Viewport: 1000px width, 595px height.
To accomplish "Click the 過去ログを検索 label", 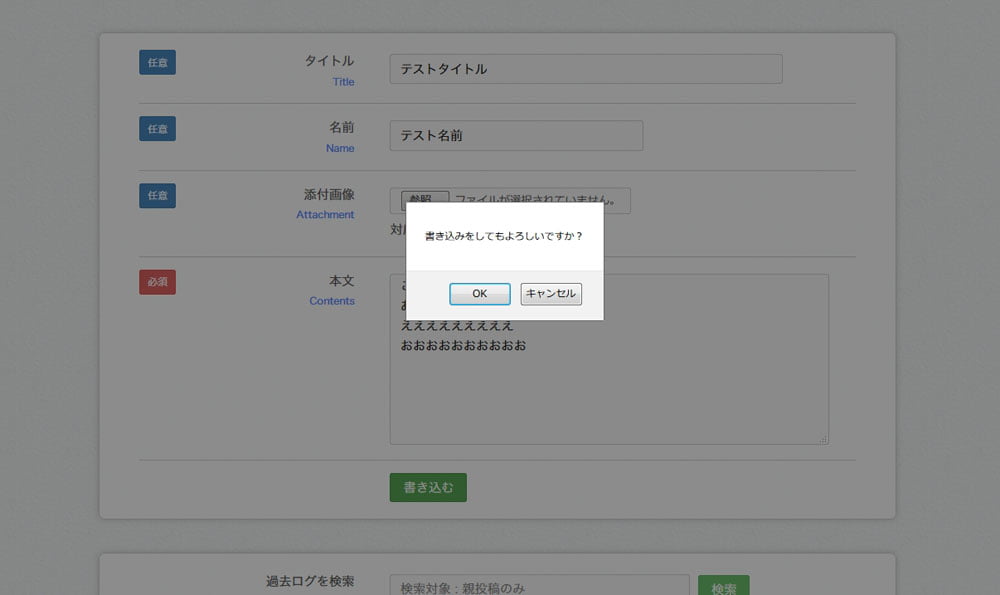I will (x=310, y=581).
